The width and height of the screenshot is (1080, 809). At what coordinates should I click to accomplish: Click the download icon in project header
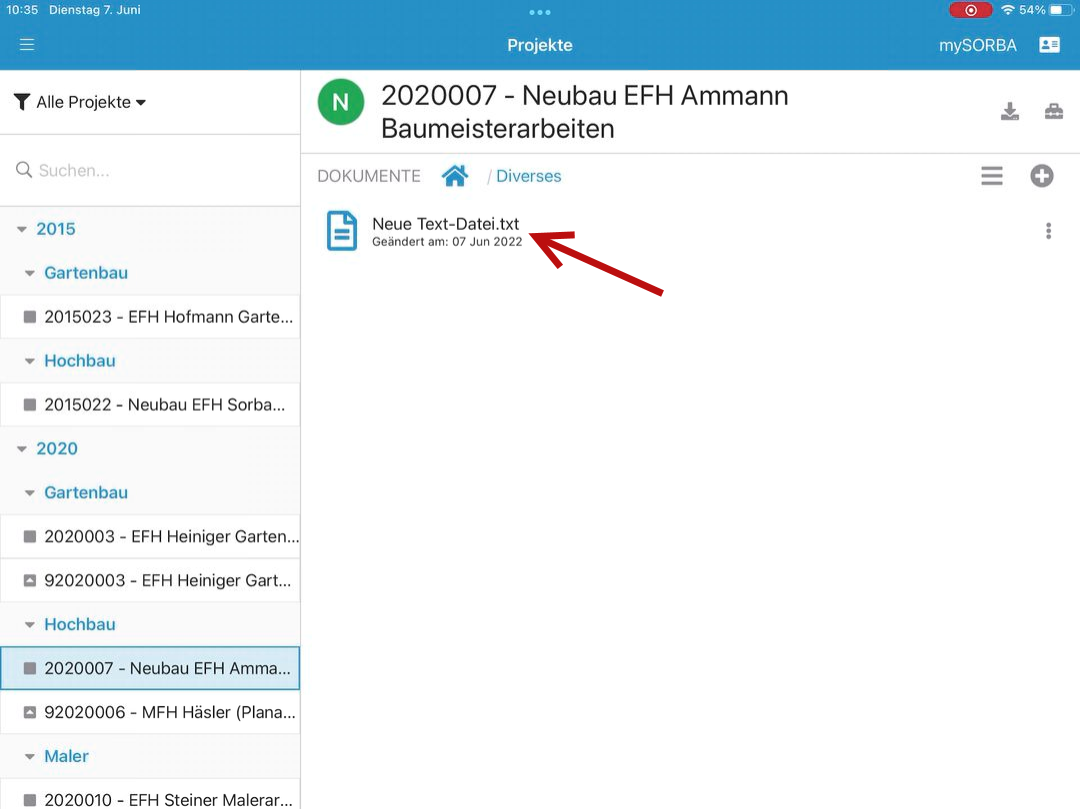point(1010,111)
